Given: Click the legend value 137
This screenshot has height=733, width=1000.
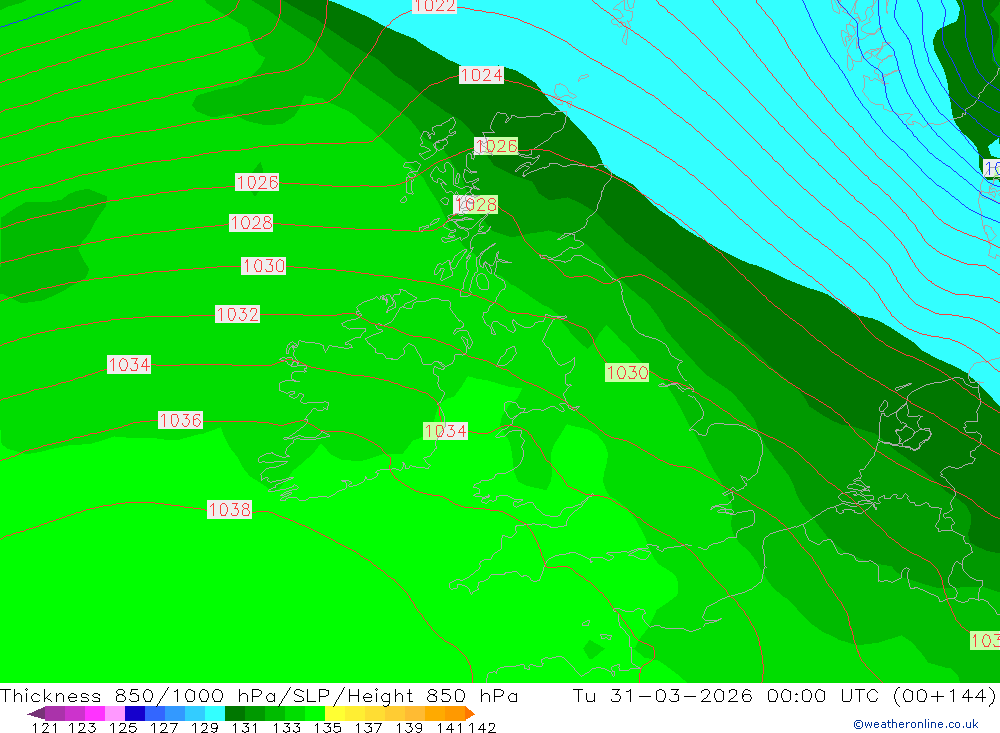Looking at the screenshot, I should 369,728.
